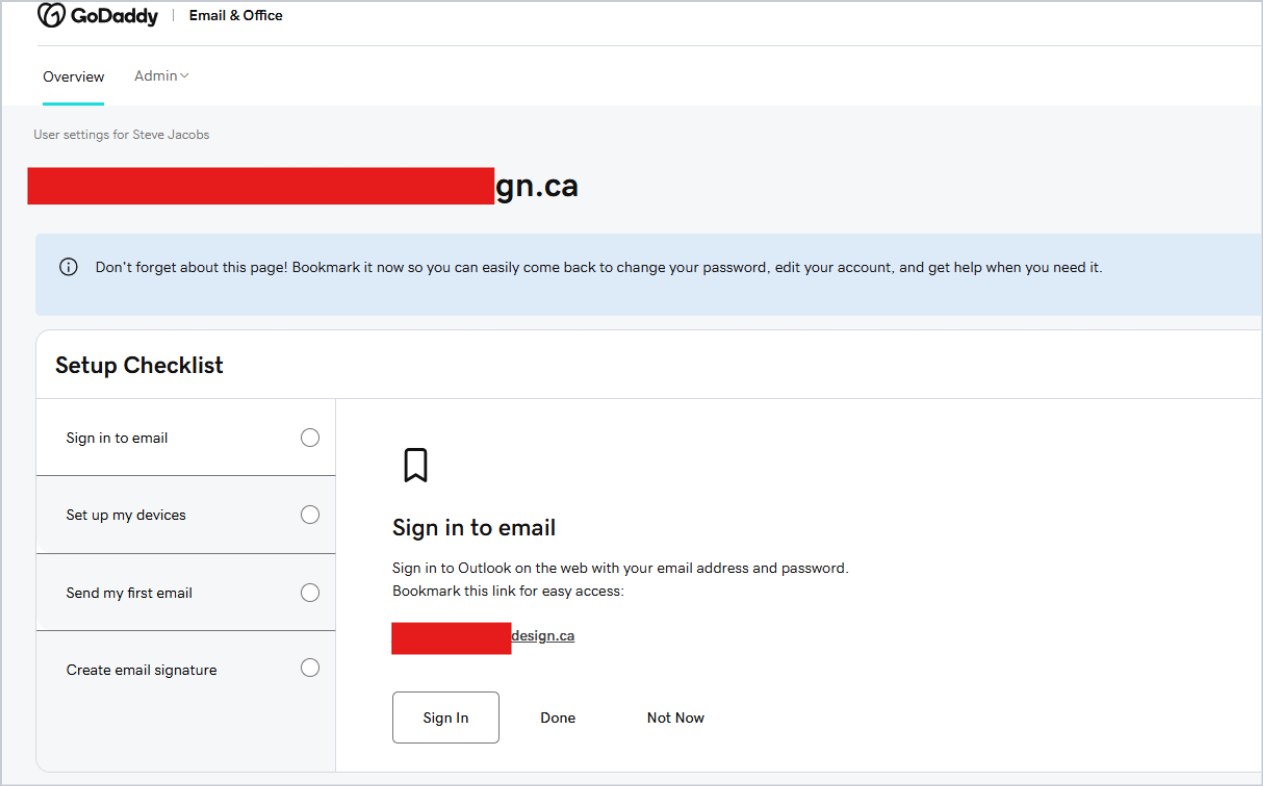Switch to the Overview tab

coord(73,77)
